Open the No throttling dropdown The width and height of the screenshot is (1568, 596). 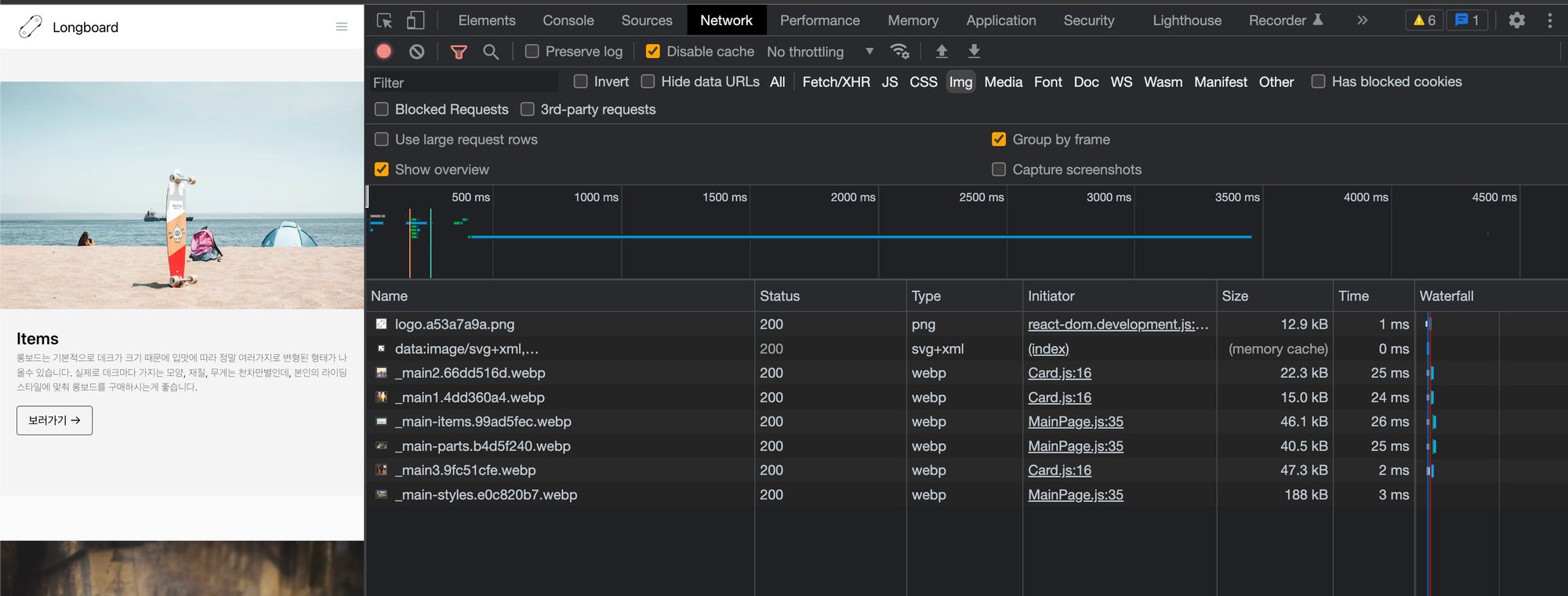tap(821, 52)
